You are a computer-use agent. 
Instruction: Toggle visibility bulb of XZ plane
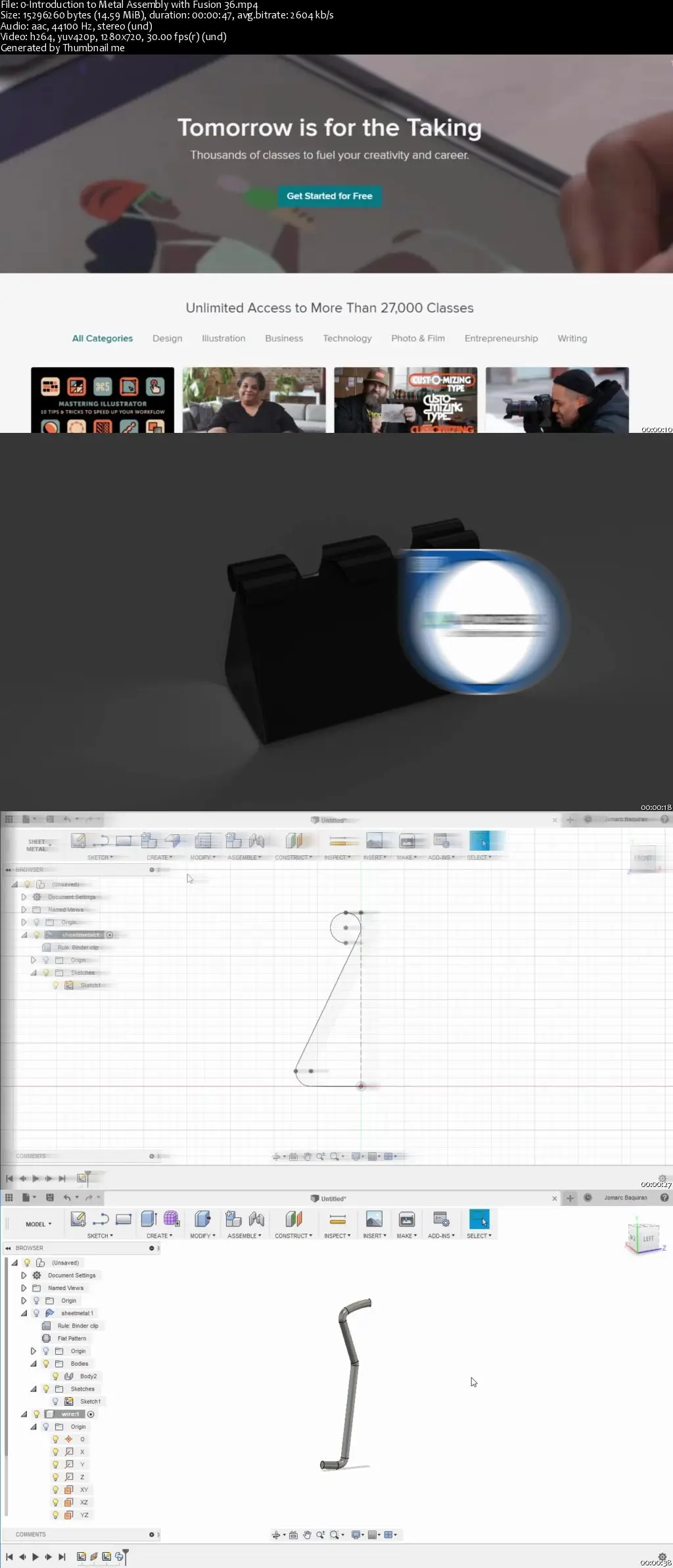coord(56,1502)
